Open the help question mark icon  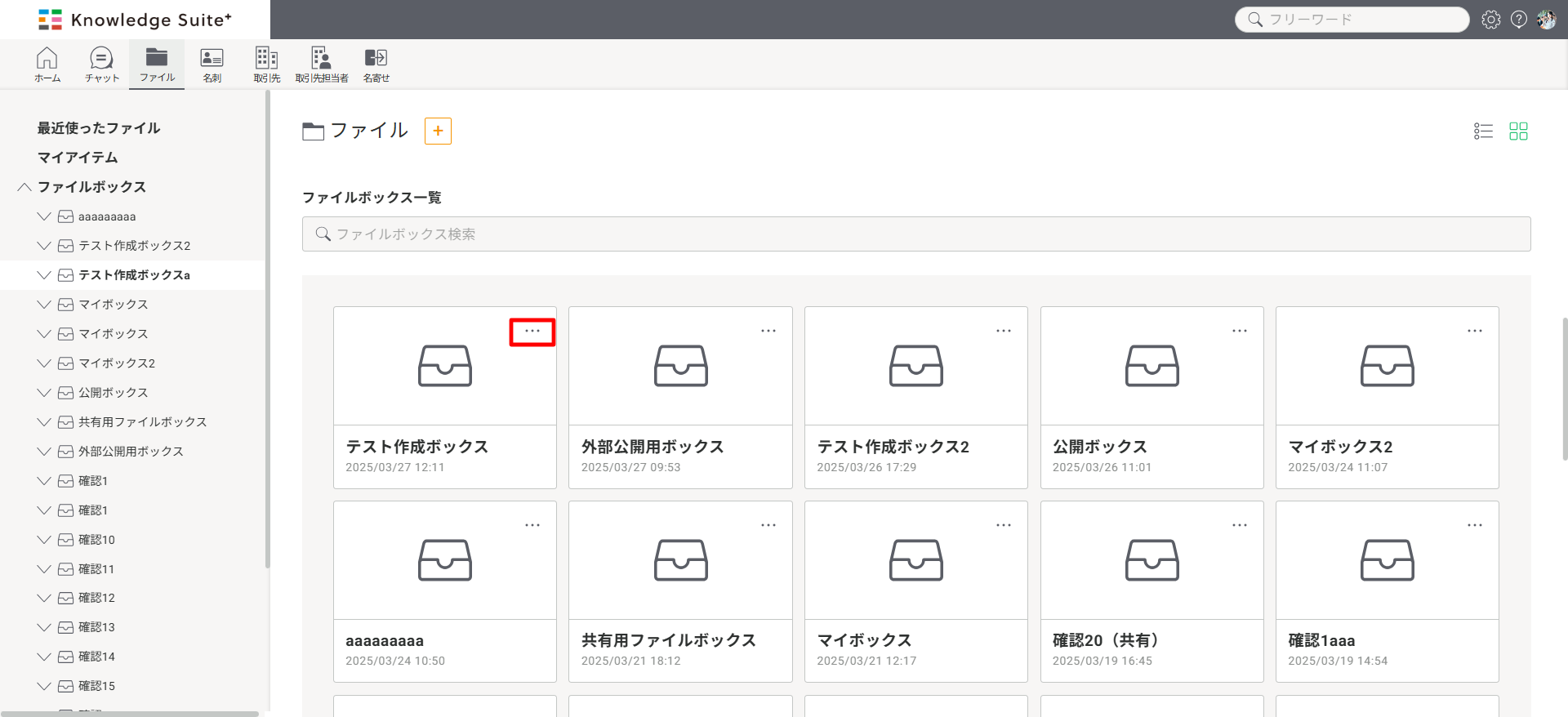(x=1519, y=20)
